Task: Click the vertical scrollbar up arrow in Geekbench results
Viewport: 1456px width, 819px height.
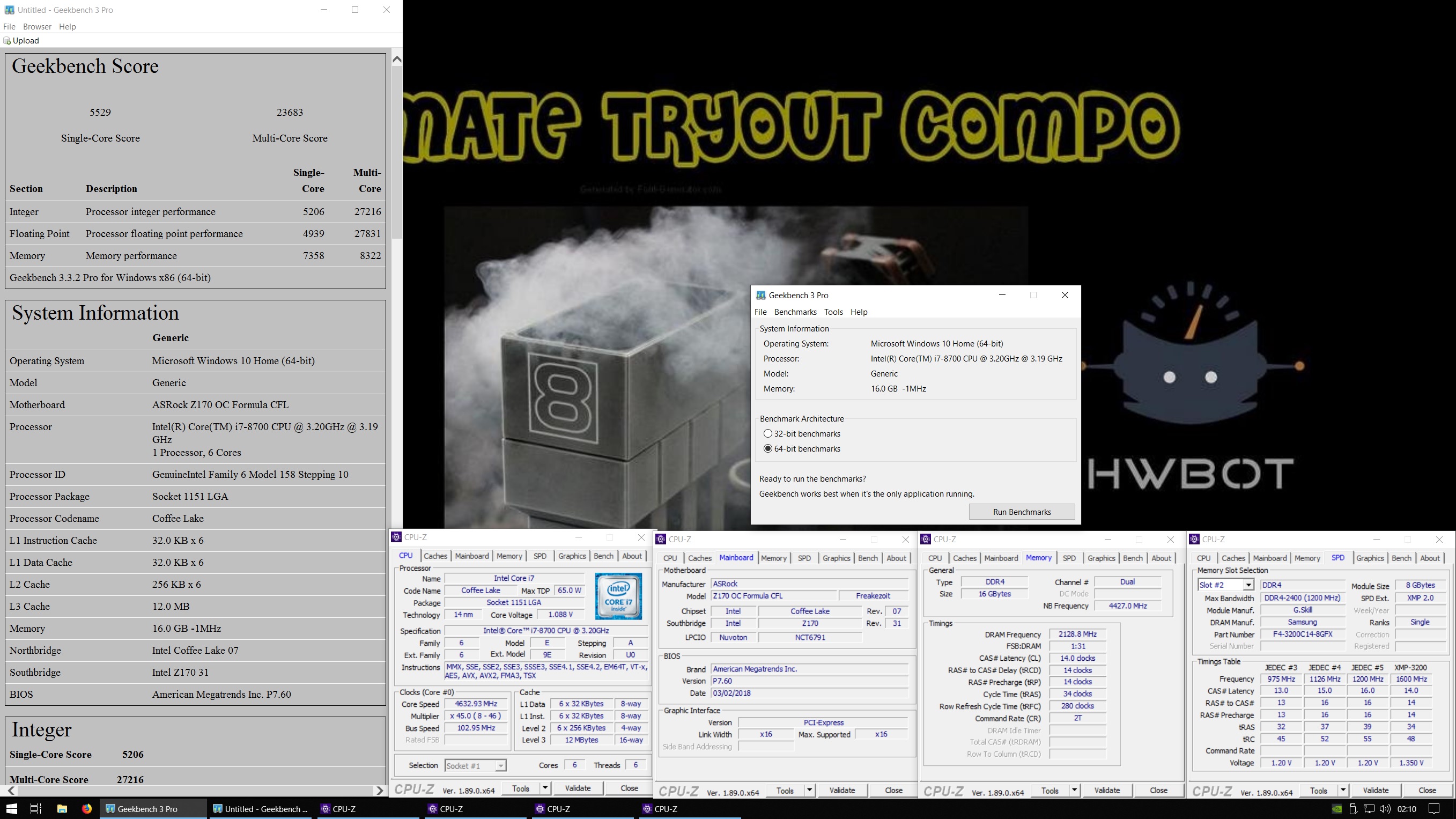Action: (x=397, y=60)
